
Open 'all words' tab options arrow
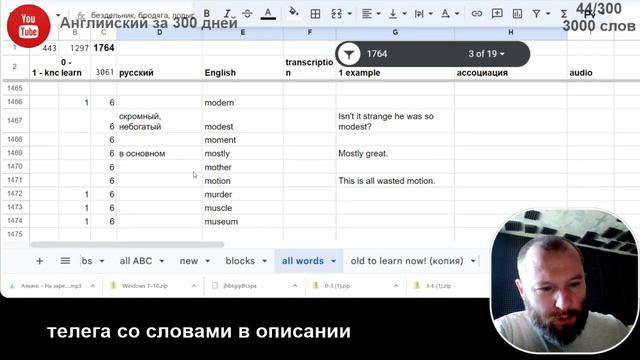[333, 261]
